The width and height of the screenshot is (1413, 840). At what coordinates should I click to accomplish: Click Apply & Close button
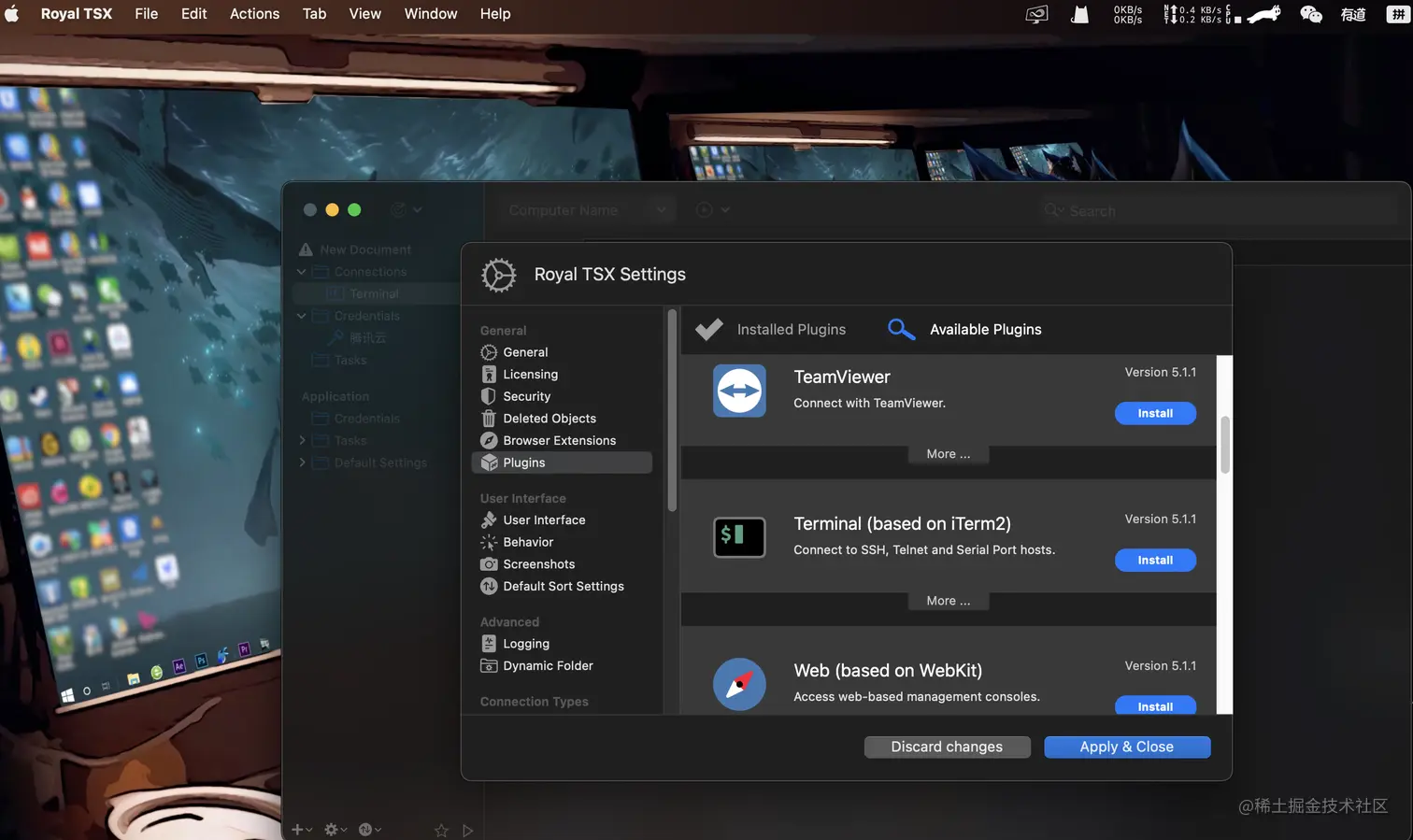pos(1127,747)
